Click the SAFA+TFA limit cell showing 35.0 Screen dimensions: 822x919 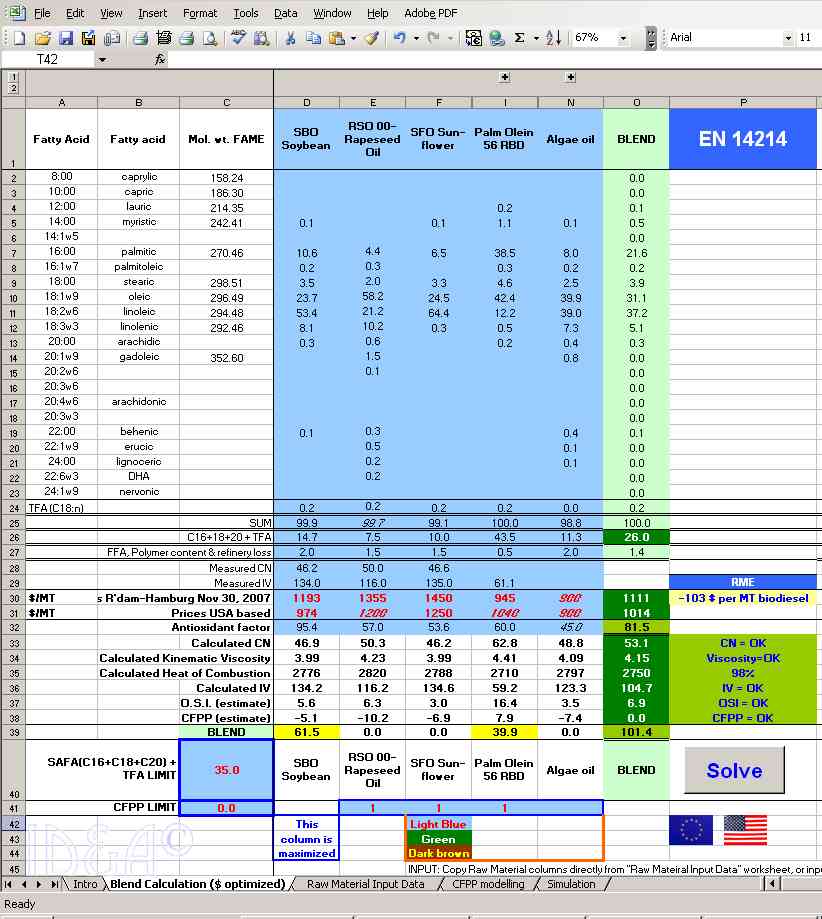pyautogui.click(x=226, y=770)
